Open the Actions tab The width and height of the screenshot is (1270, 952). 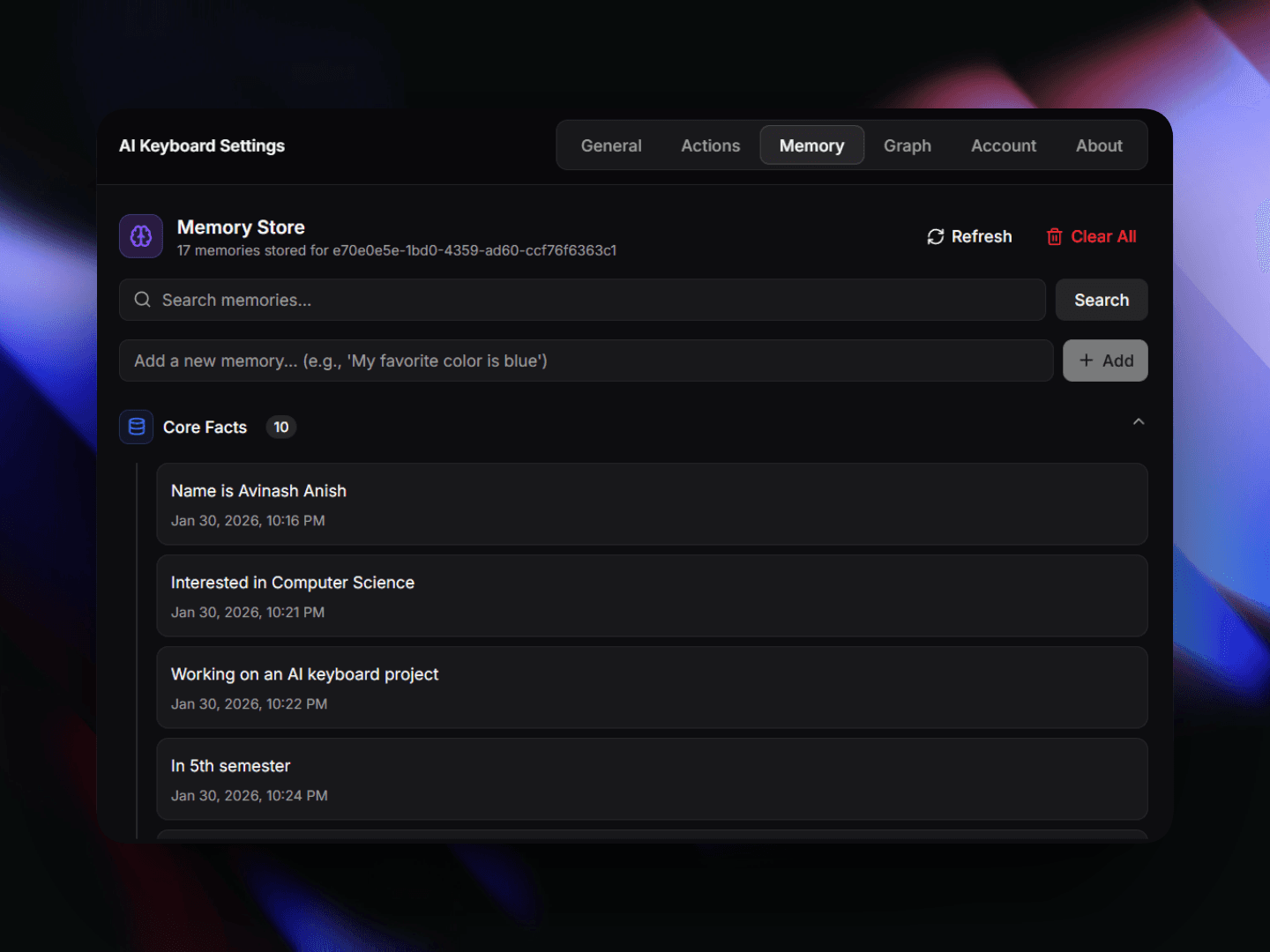pyautogui.click(x=710, y=145)
